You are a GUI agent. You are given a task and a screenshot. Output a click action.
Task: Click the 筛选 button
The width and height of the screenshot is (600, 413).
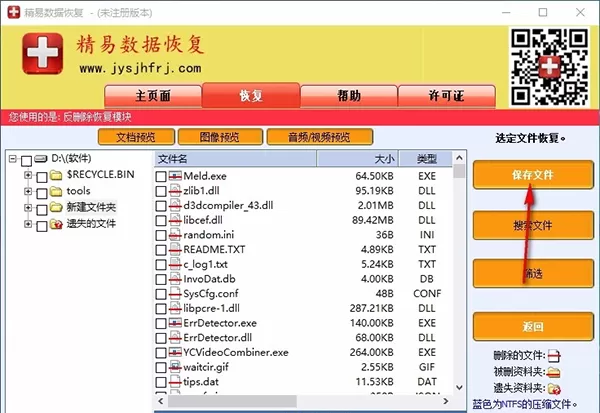coord(533,273)
